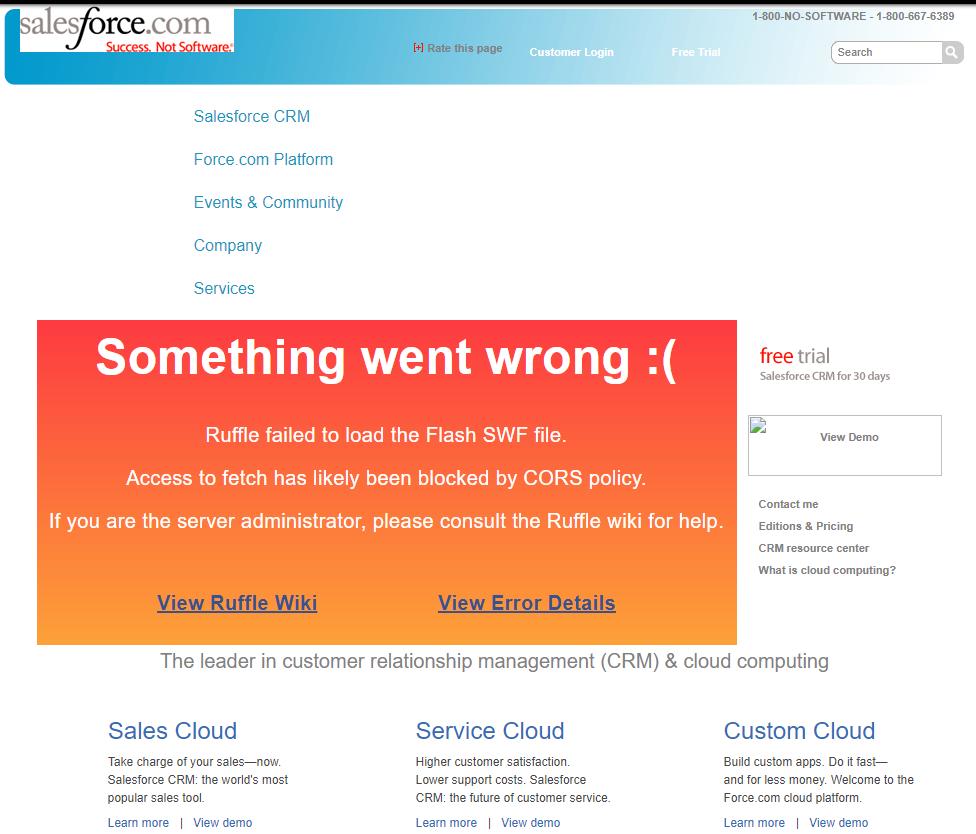976x834 pixels.
Task: Click the Rate this page link
Action: 464,48
